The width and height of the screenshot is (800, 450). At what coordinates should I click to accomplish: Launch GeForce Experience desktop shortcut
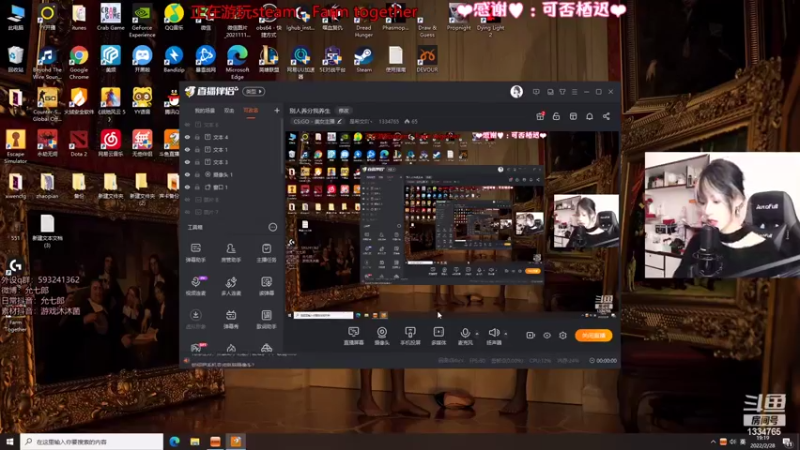142,21
